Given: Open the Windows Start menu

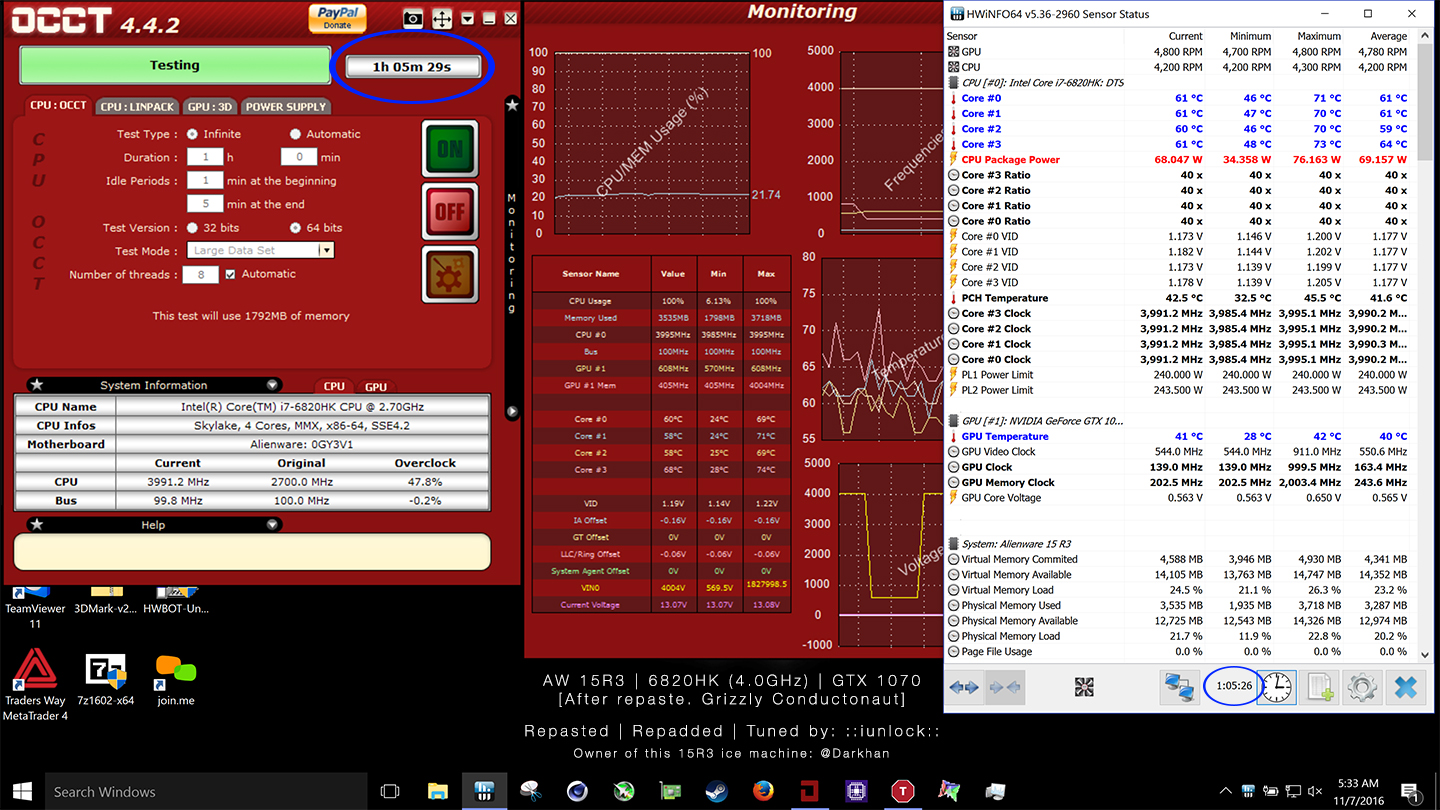Looking at the screenshot, I should coord(22,791).
